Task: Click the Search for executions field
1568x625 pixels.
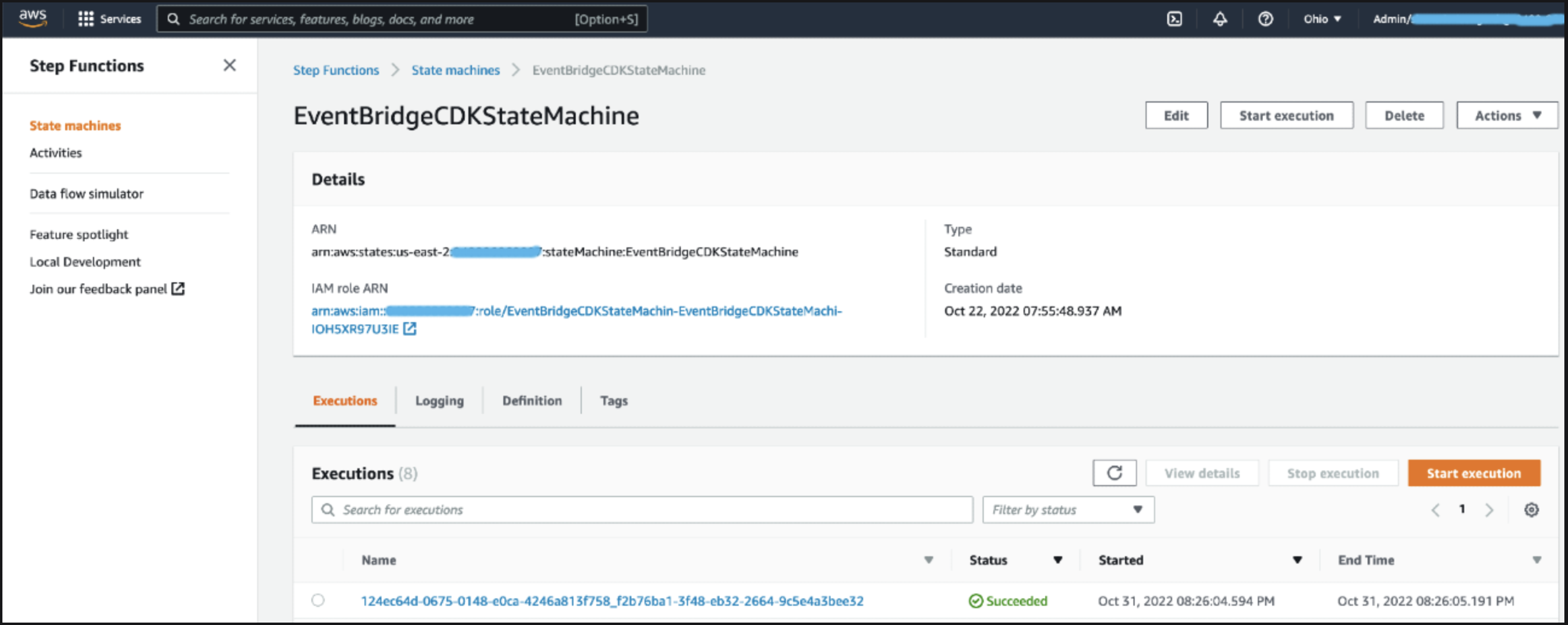Action: (642, 509)
